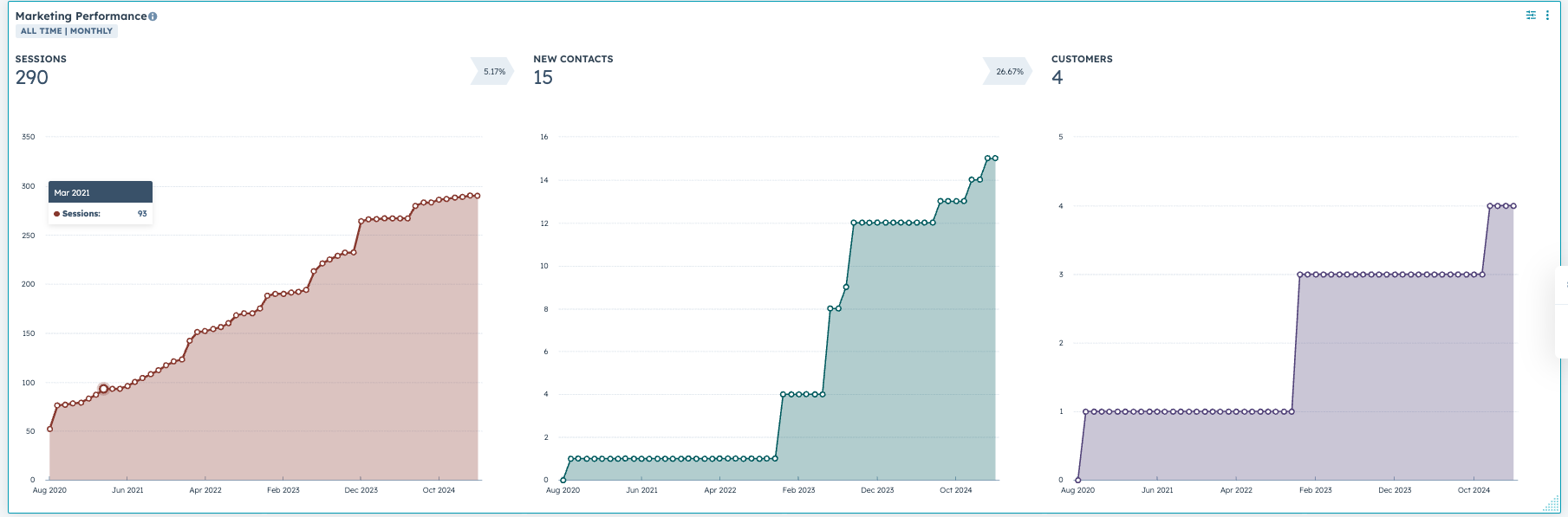The height and width of the screenshot is (517, 1568).
Task: Select the final point on New Contacts chart
Action: click(x=995, y=158)
